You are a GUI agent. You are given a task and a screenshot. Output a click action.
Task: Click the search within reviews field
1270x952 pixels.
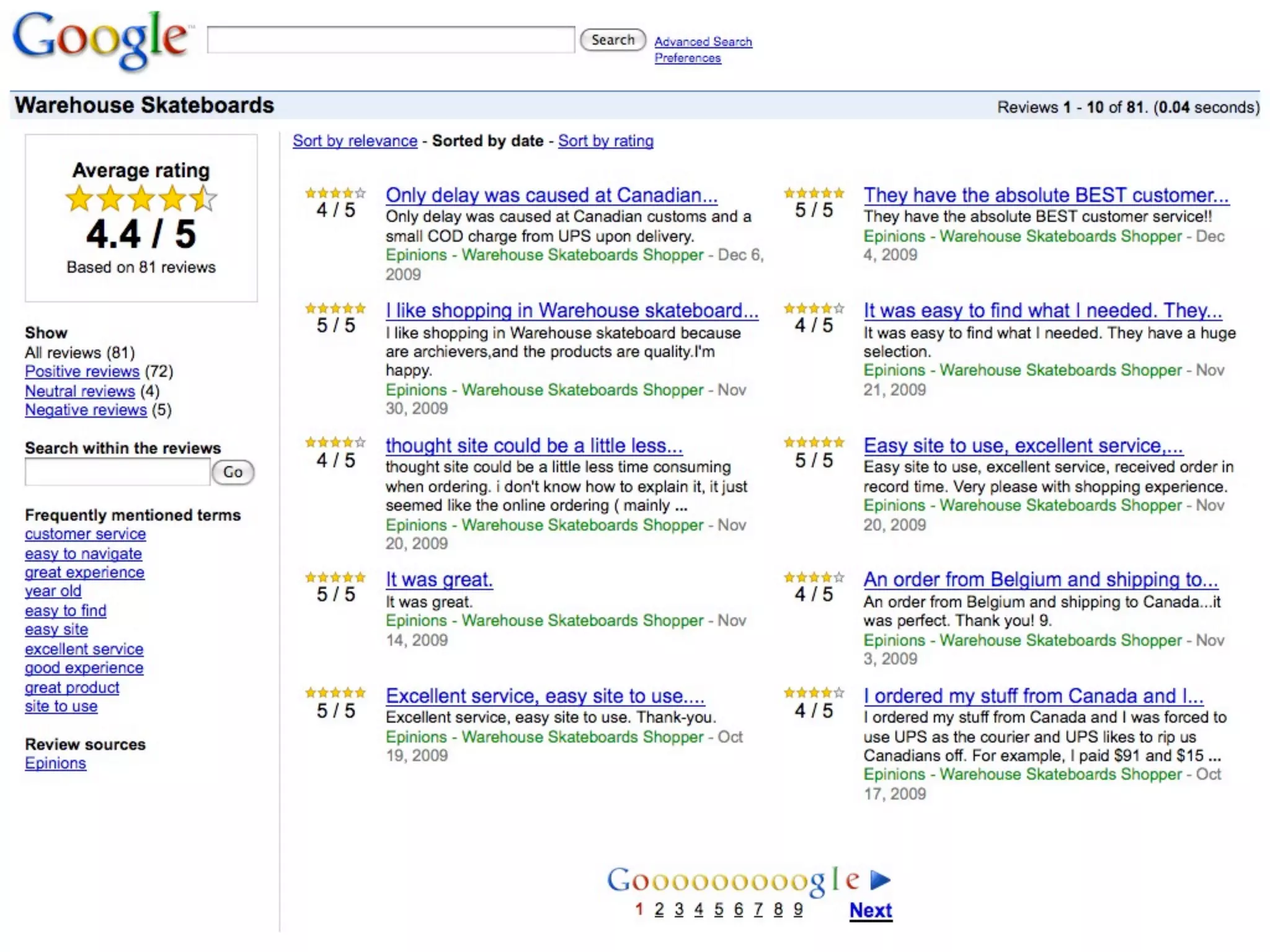pyautogui.click(x=117, y=472)
